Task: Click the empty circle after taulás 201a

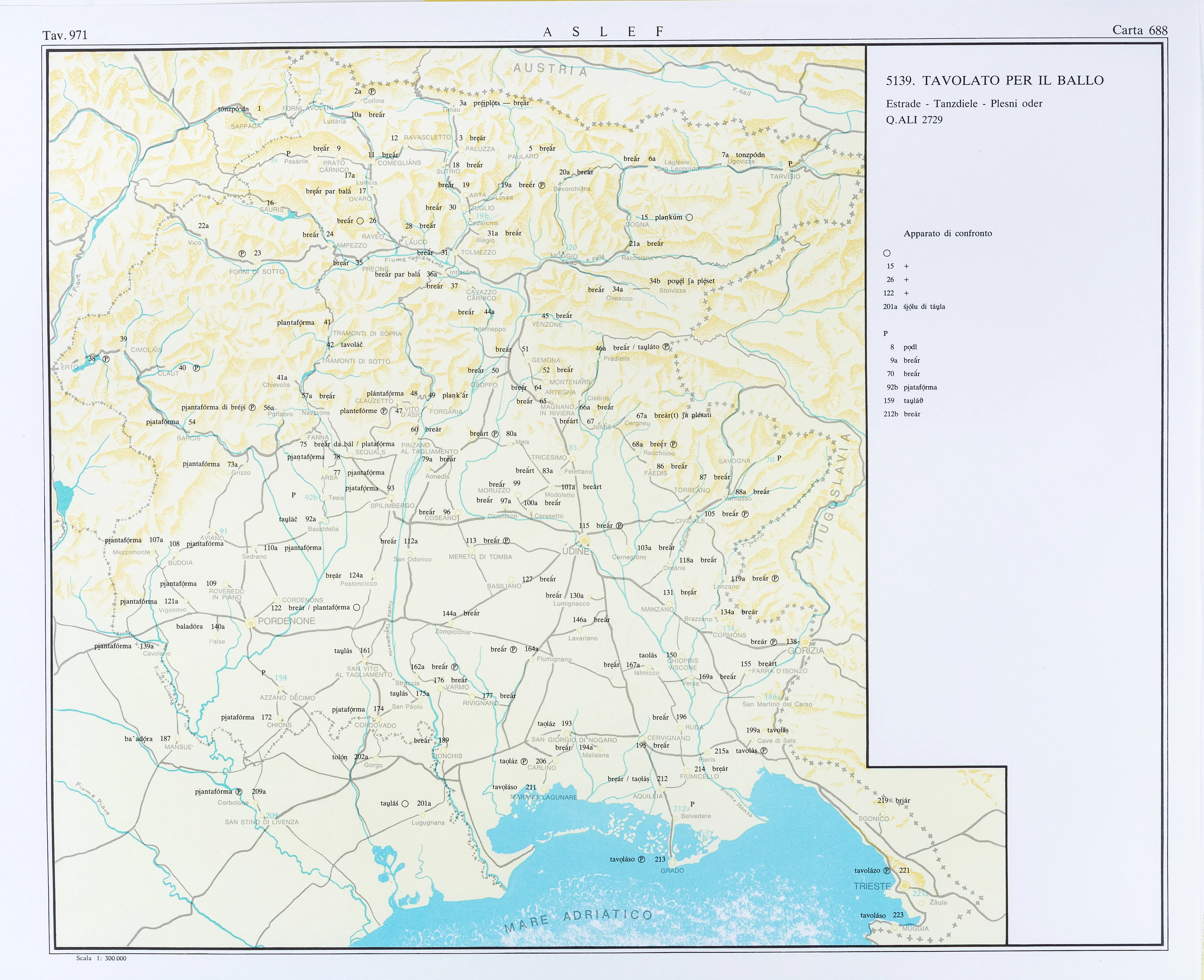Action: 405,804
